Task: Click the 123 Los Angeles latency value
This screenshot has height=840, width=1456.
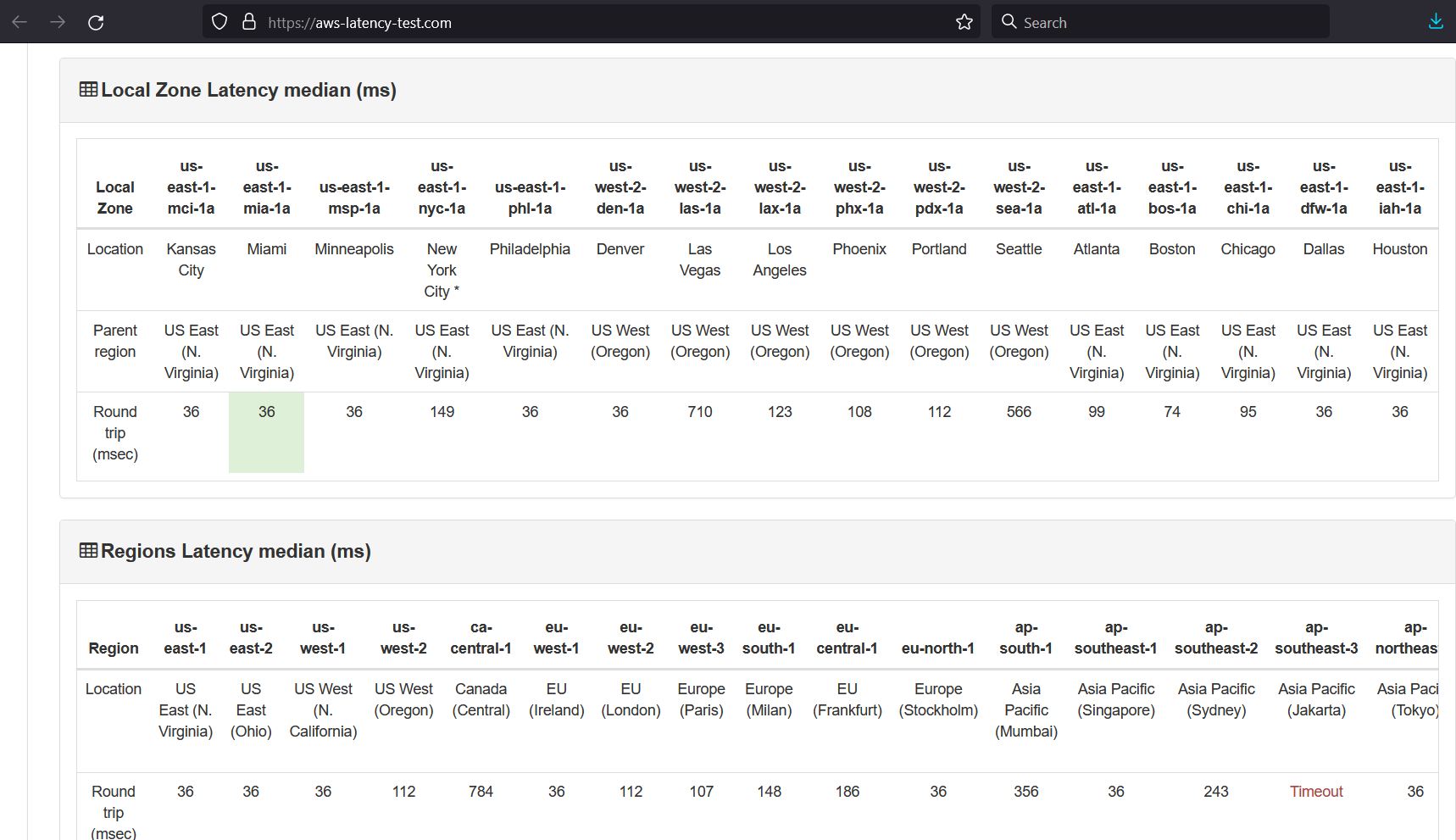Action: pyautogui.click(x=780, y=412)
